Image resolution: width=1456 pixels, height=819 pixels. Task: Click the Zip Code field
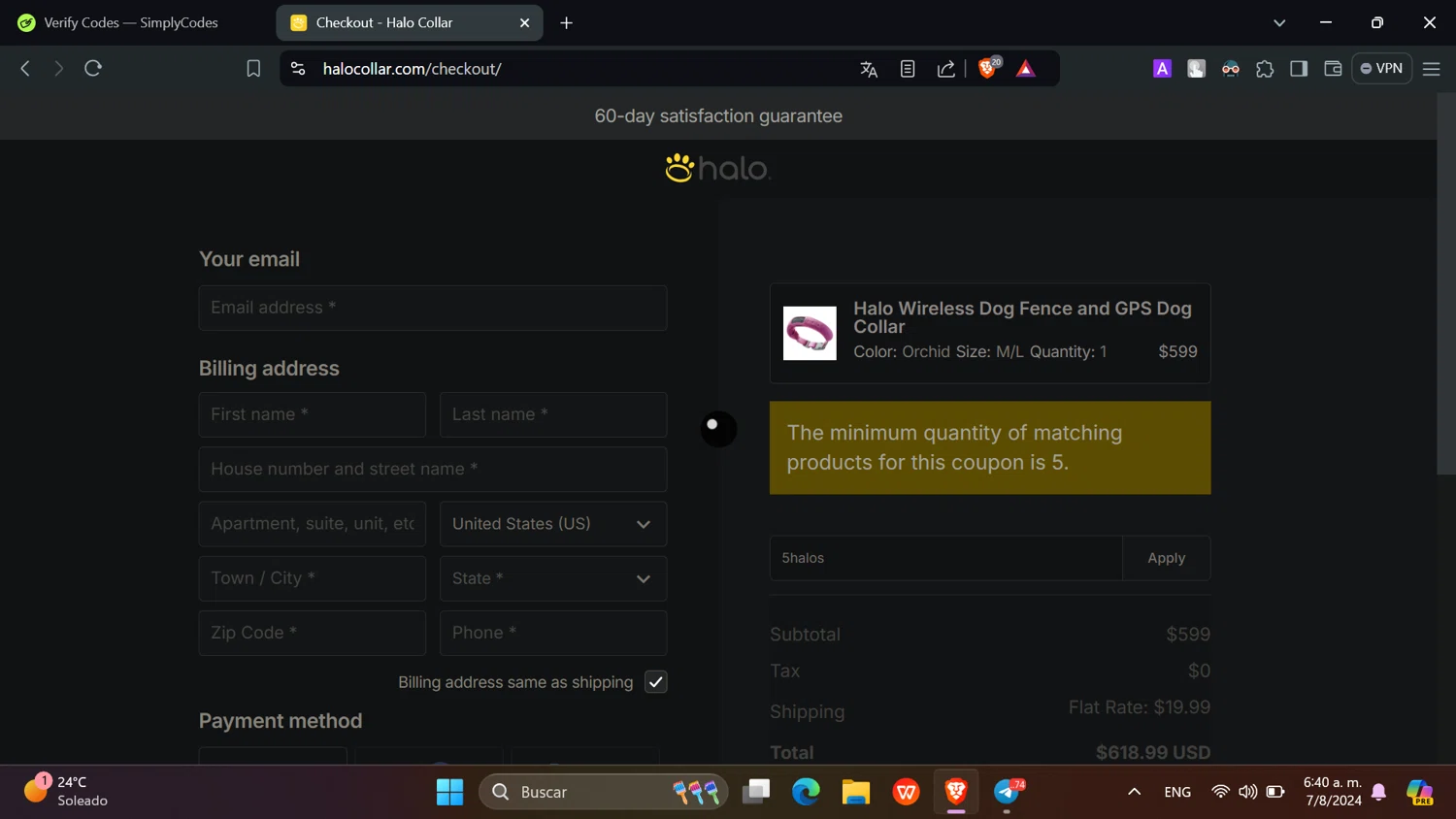click(x=313, y=633)
